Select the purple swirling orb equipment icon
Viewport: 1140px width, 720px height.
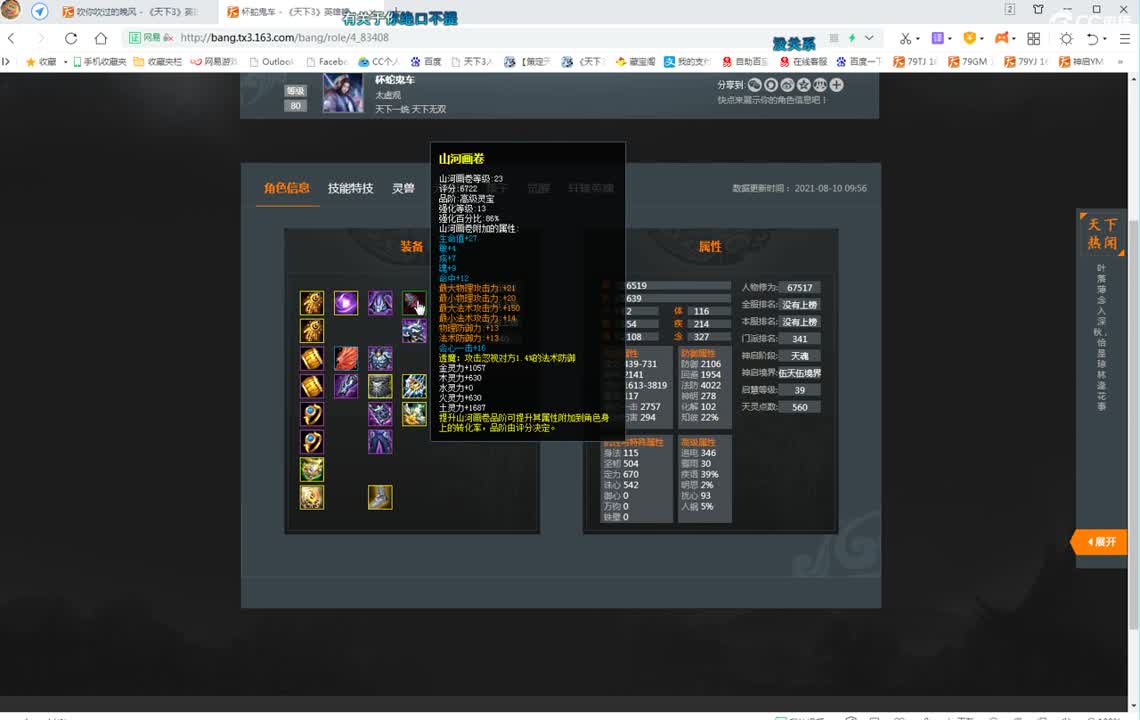coord(346,303)
